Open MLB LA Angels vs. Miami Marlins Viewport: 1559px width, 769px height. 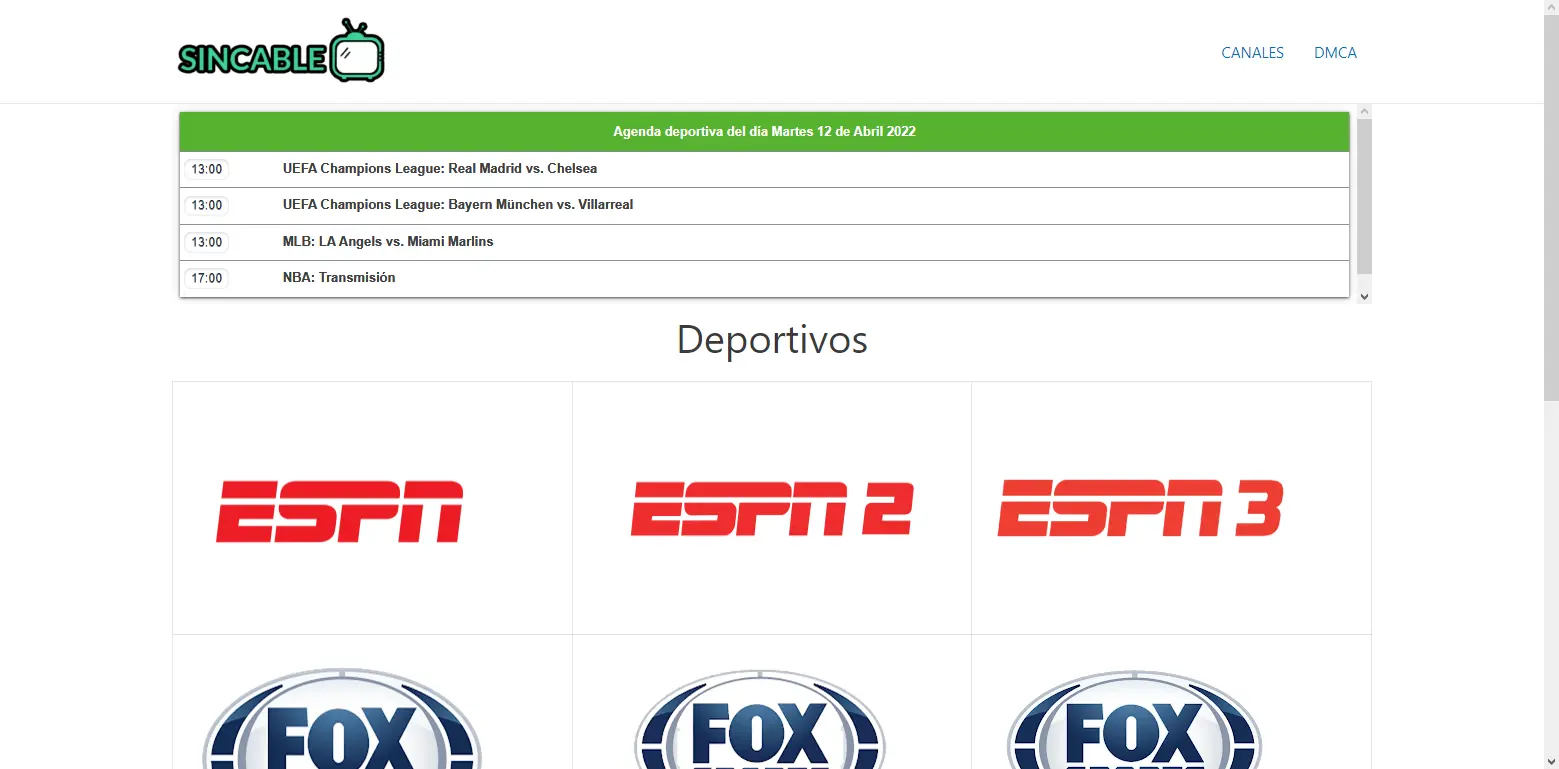tap(388, 242)
